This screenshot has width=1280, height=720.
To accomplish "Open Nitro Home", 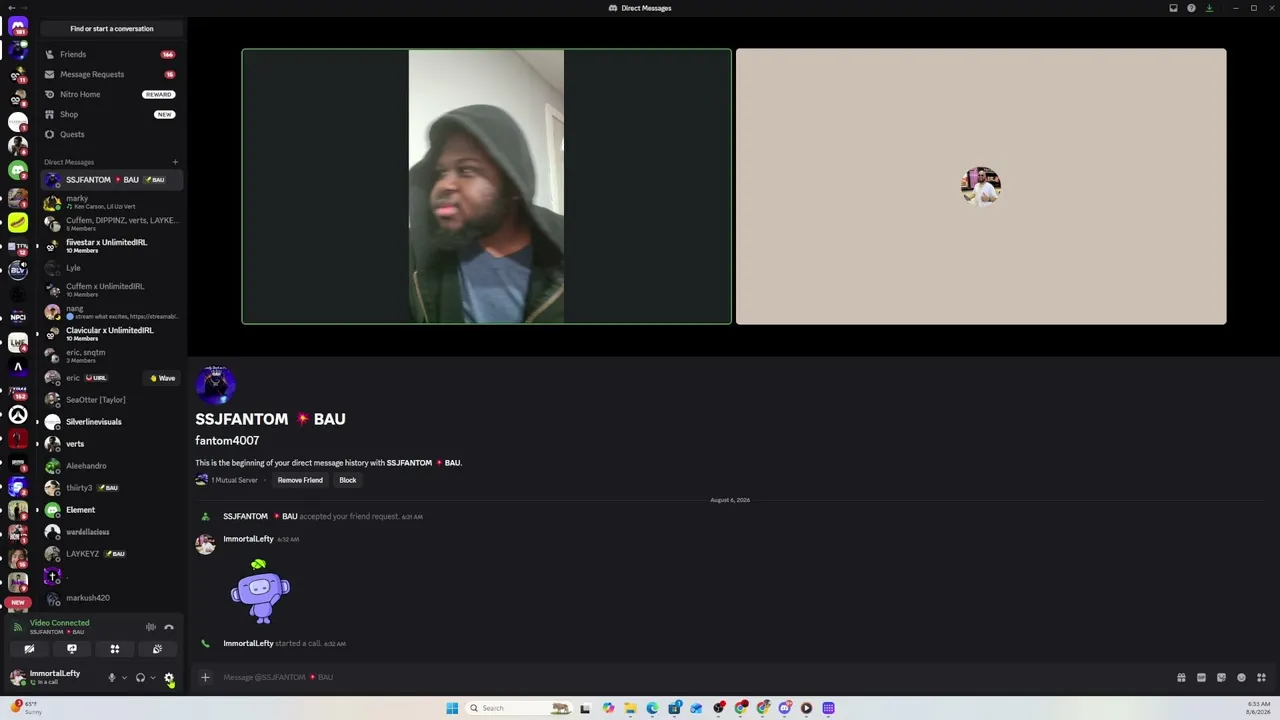I will tap(111, 94).
